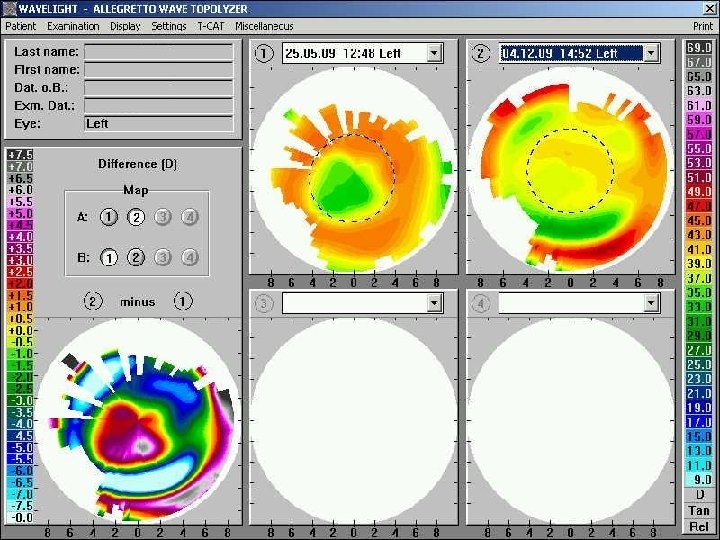
Task: Click the 51.0 swatch on diopter scale
Action: [x=699, y=178]
